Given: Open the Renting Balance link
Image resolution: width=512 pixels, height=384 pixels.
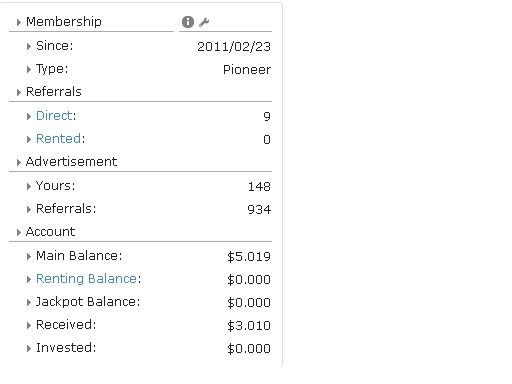Looking at the screenshot, I should point(86,279).
